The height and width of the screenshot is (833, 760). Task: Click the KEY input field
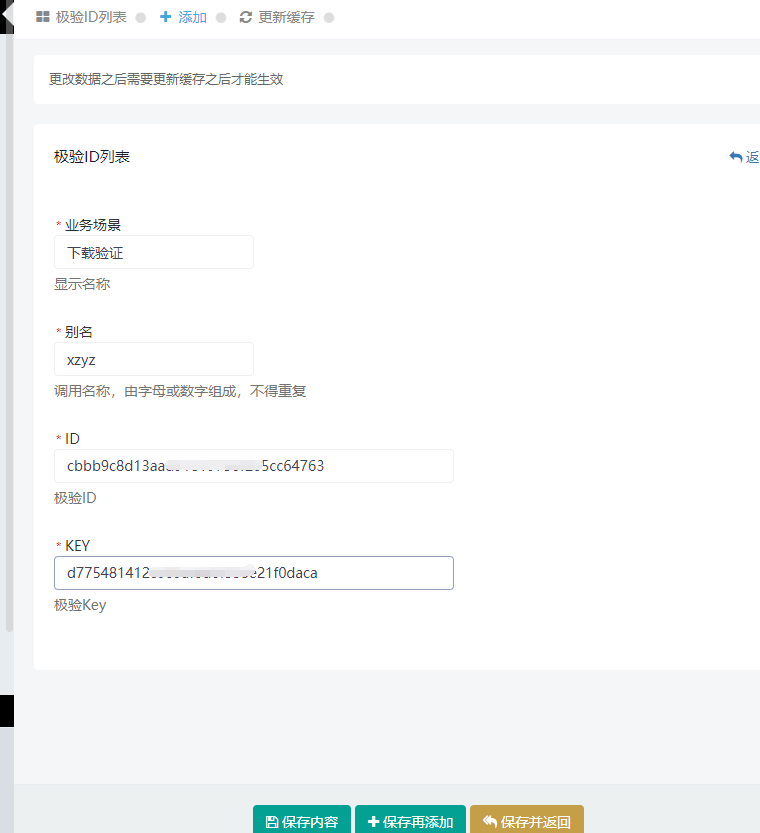254,573
